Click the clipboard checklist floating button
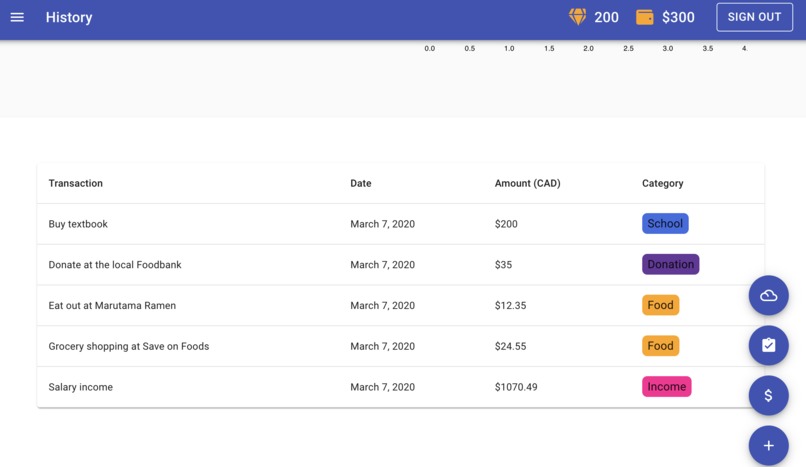806x467 pixels. click(x=768, y=345)
